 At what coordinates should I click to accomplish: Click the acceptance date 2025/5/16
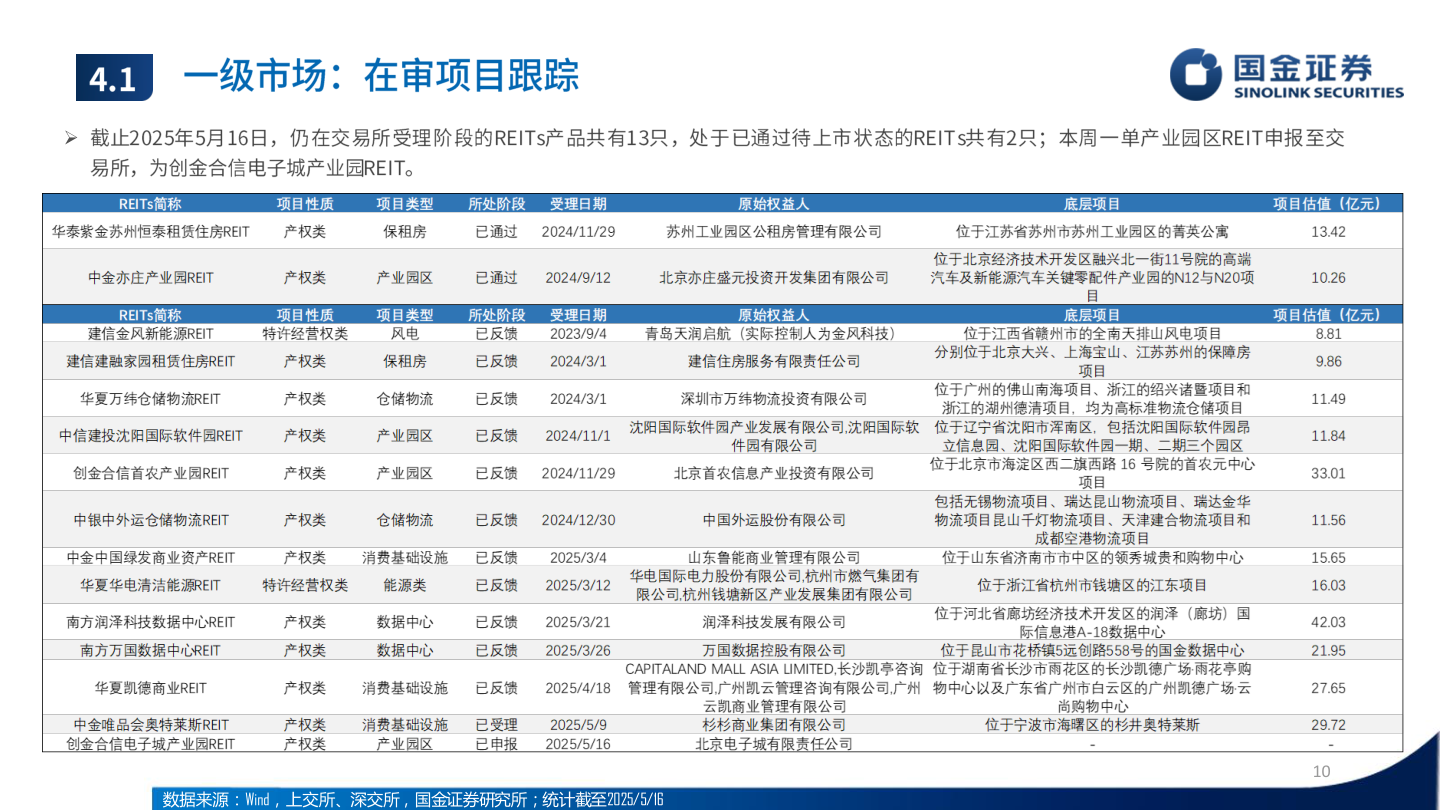(x=578, y=744)
